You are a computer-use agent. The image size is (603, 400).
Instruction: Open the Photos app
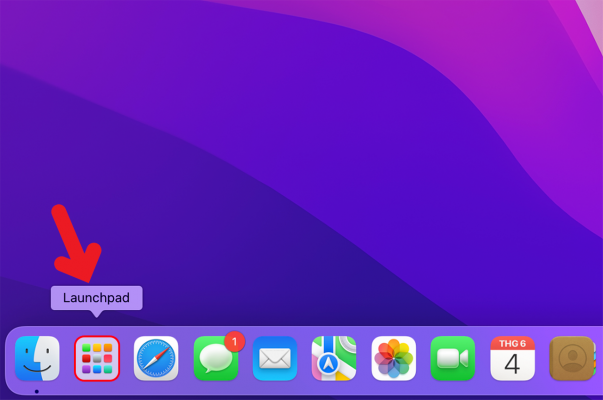pos(393,358)
